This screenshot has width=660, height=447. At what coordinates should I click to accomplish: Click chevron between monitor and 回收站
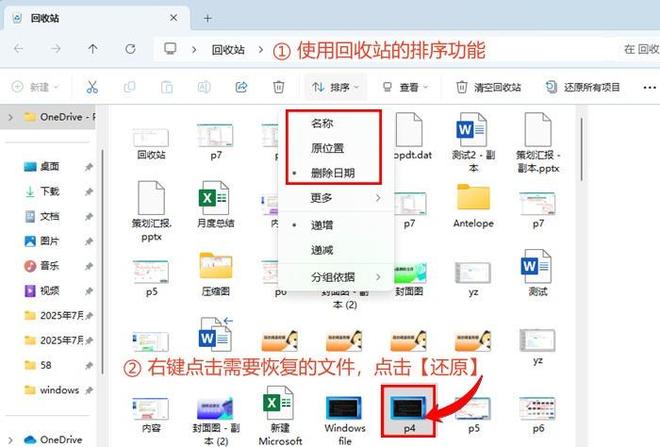[x=194, y=50]
